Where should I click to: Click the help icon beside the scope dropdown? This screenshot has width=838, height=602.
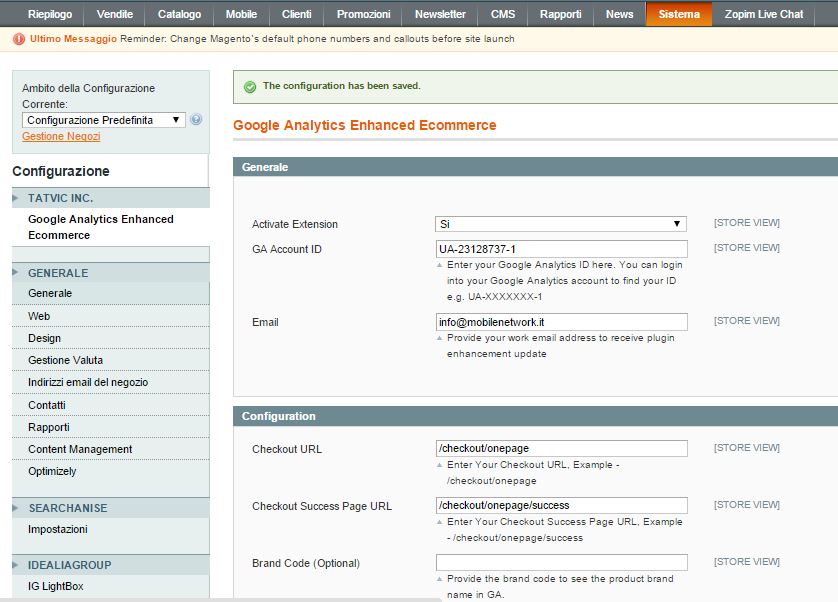tap(196, 120)
